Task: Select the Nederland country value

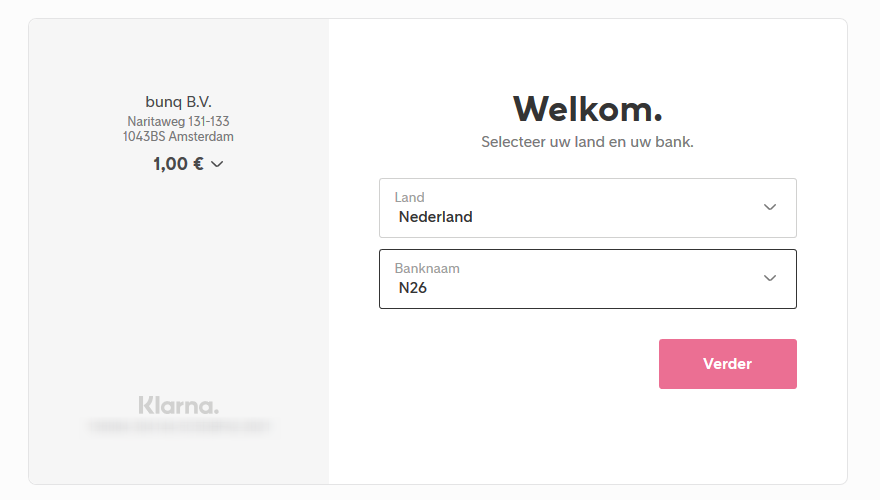Action: [435, 217]
